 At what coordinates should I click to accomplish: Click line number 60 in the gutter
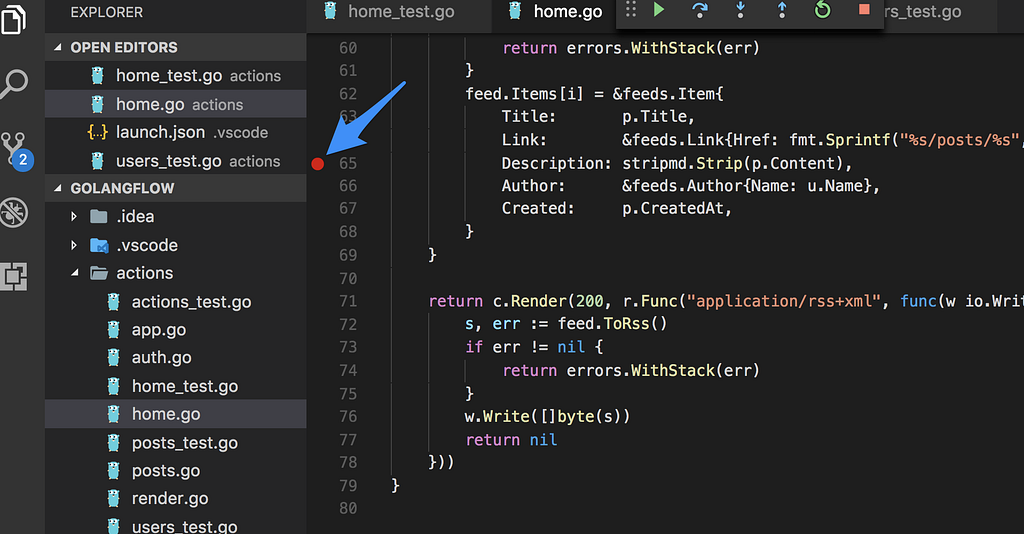click(348, 48)
